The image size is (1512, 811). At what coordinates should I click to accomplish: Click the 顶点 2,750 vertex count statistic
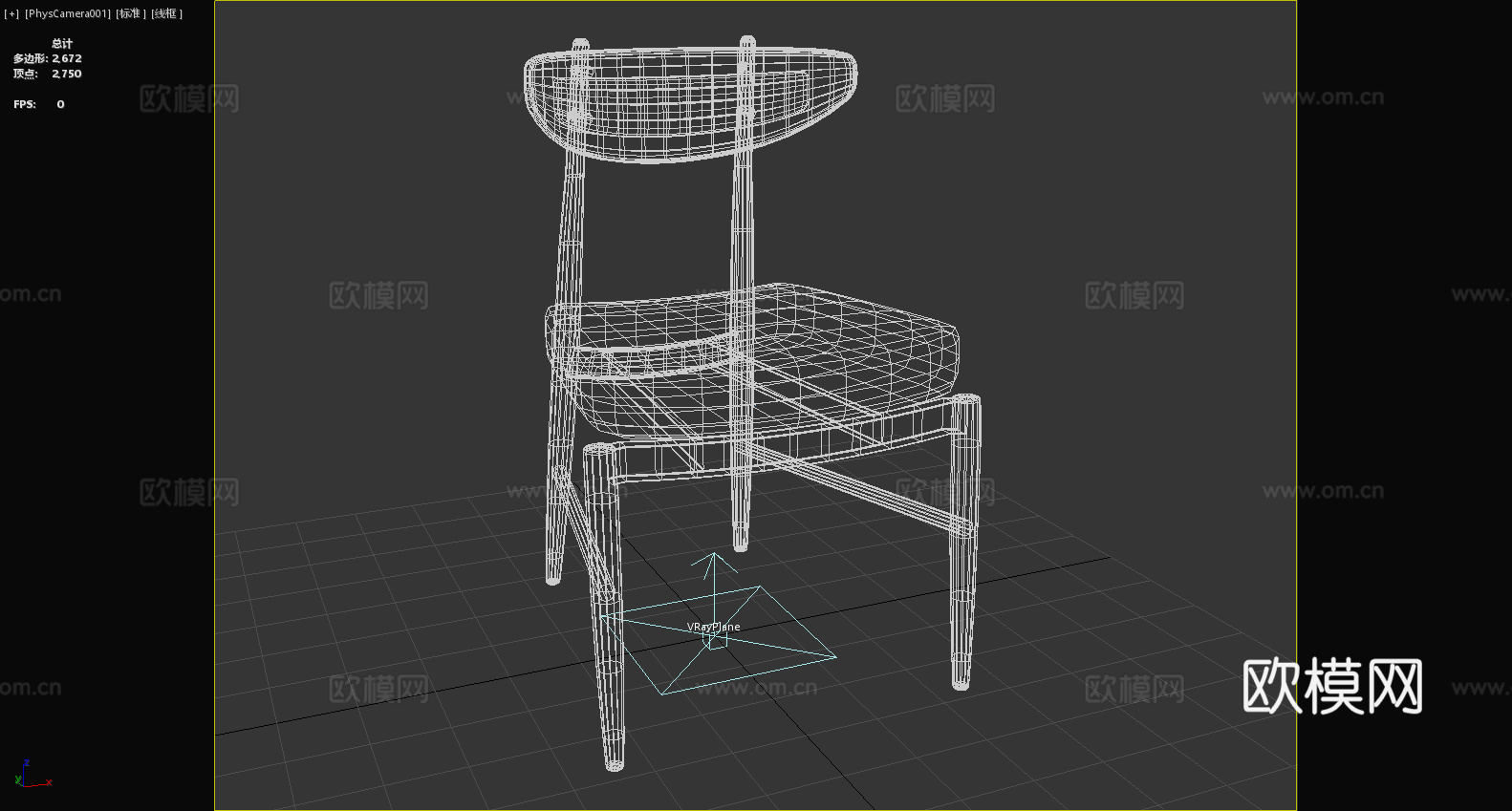pyautogui.click(x=48, y=74)
